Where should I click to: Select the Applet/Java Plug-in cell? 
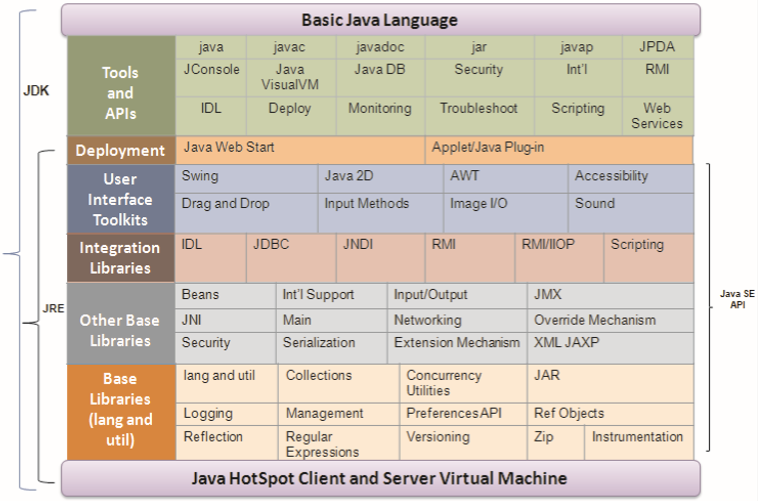(x=559, y=149)
